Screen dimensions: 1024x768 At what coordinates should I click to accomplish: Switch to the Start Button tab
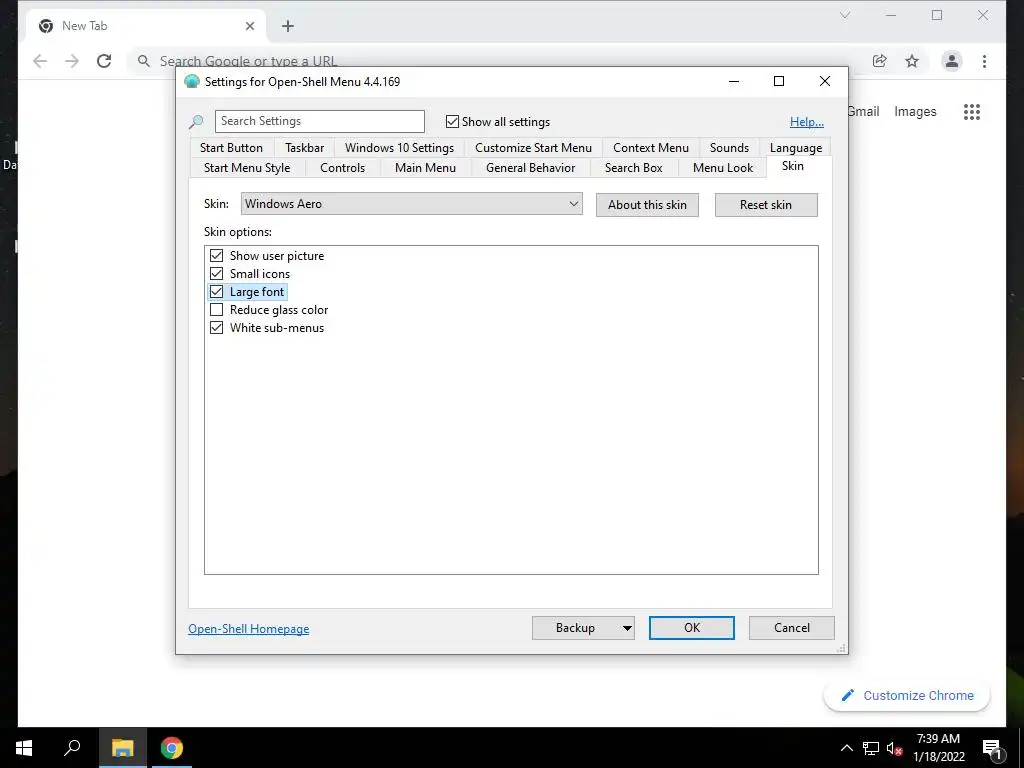[x=231, y=148]
